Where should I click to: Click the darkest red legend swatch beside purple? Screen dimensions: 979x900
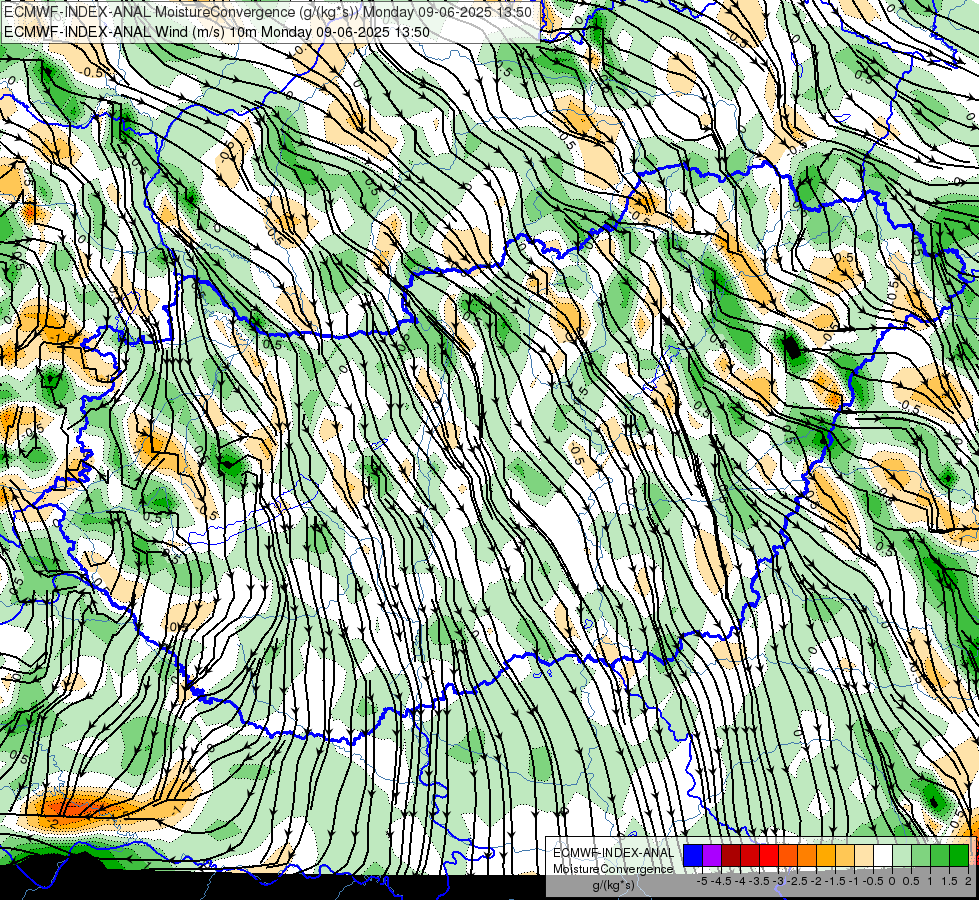[x=731, y=856]
